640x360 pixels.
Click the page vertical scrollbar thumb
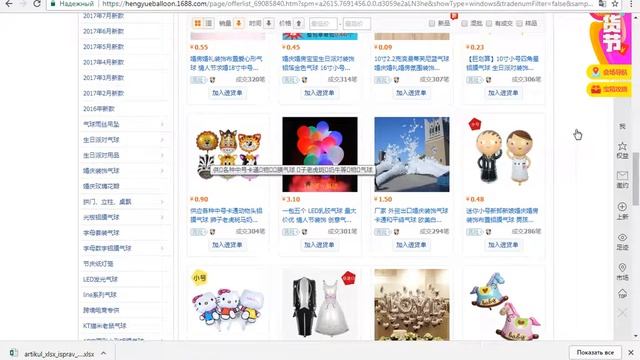point(636,179)
